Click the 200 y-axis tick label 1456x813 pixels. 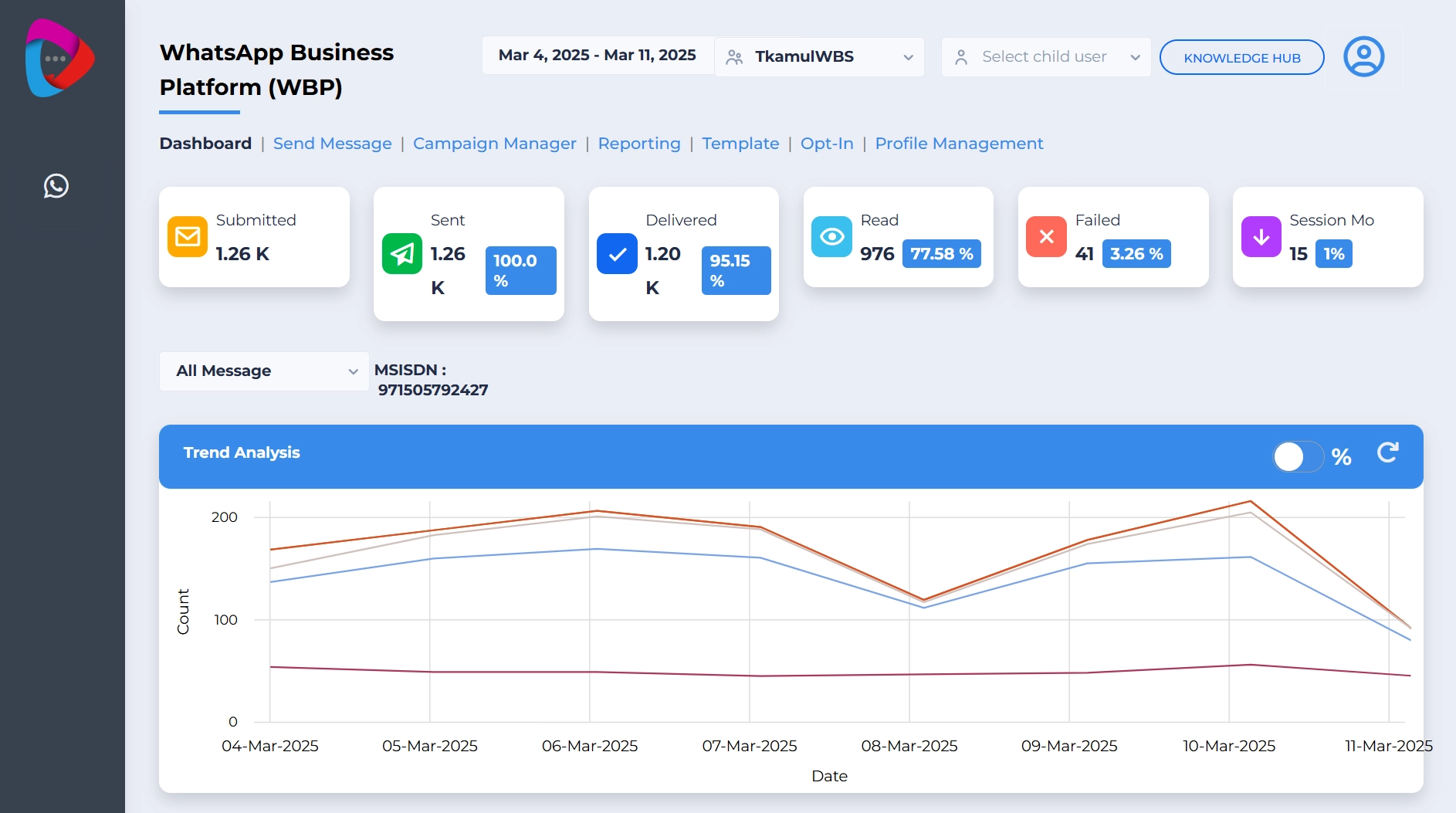[225, 517]
